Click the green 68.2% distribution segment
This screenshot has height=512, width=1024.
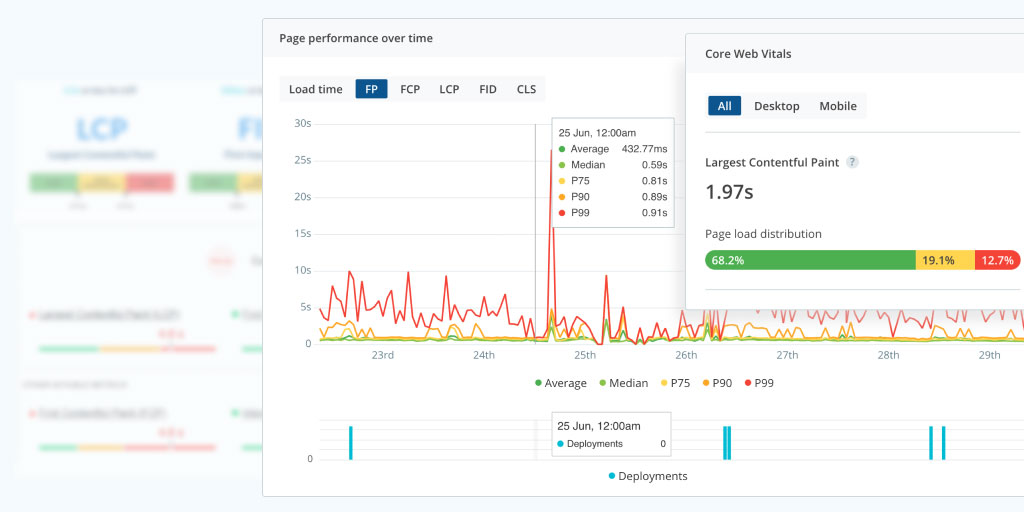[x=810, y=260]
